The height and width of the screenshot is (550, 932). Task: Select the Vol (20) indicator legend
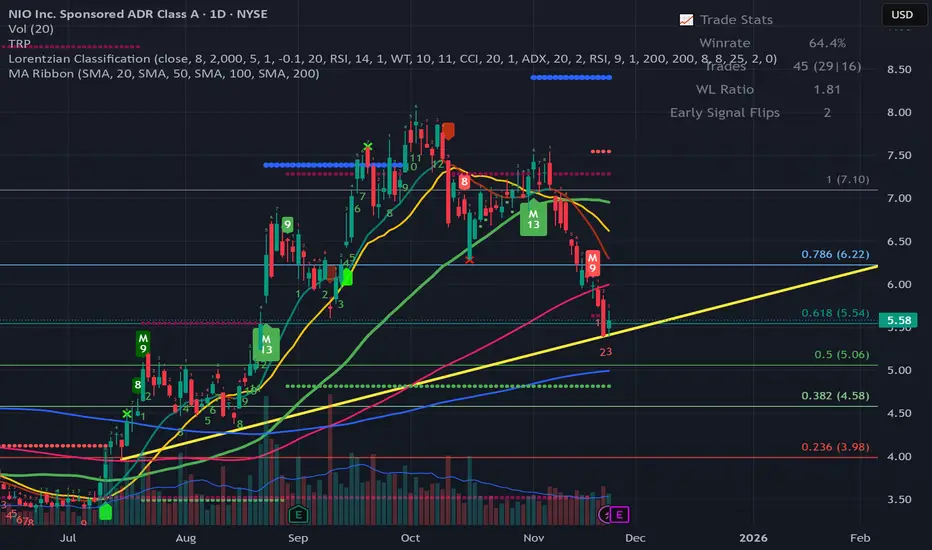(31, 29)
